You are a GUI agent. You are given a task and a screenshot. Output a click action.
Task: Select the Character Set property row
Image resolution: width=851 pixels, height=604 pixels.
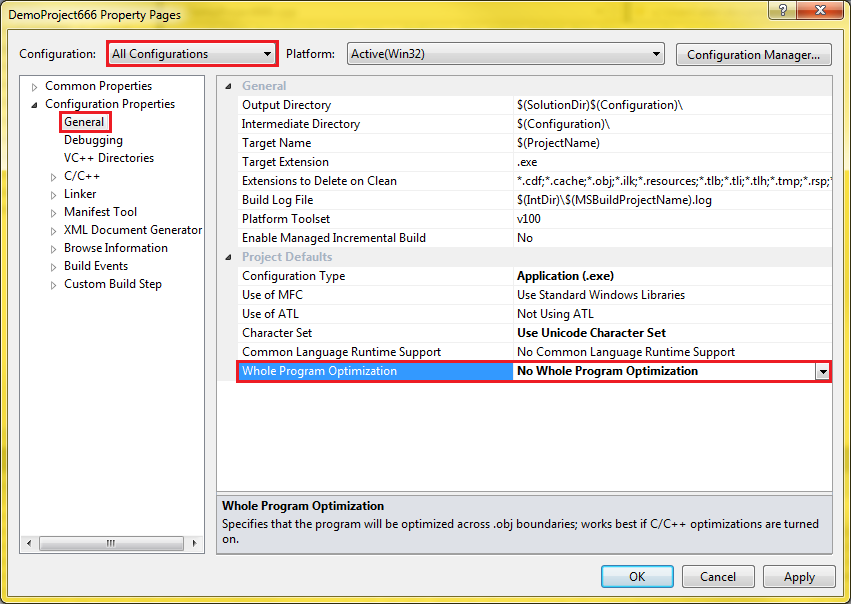click(x=375, y=333)
